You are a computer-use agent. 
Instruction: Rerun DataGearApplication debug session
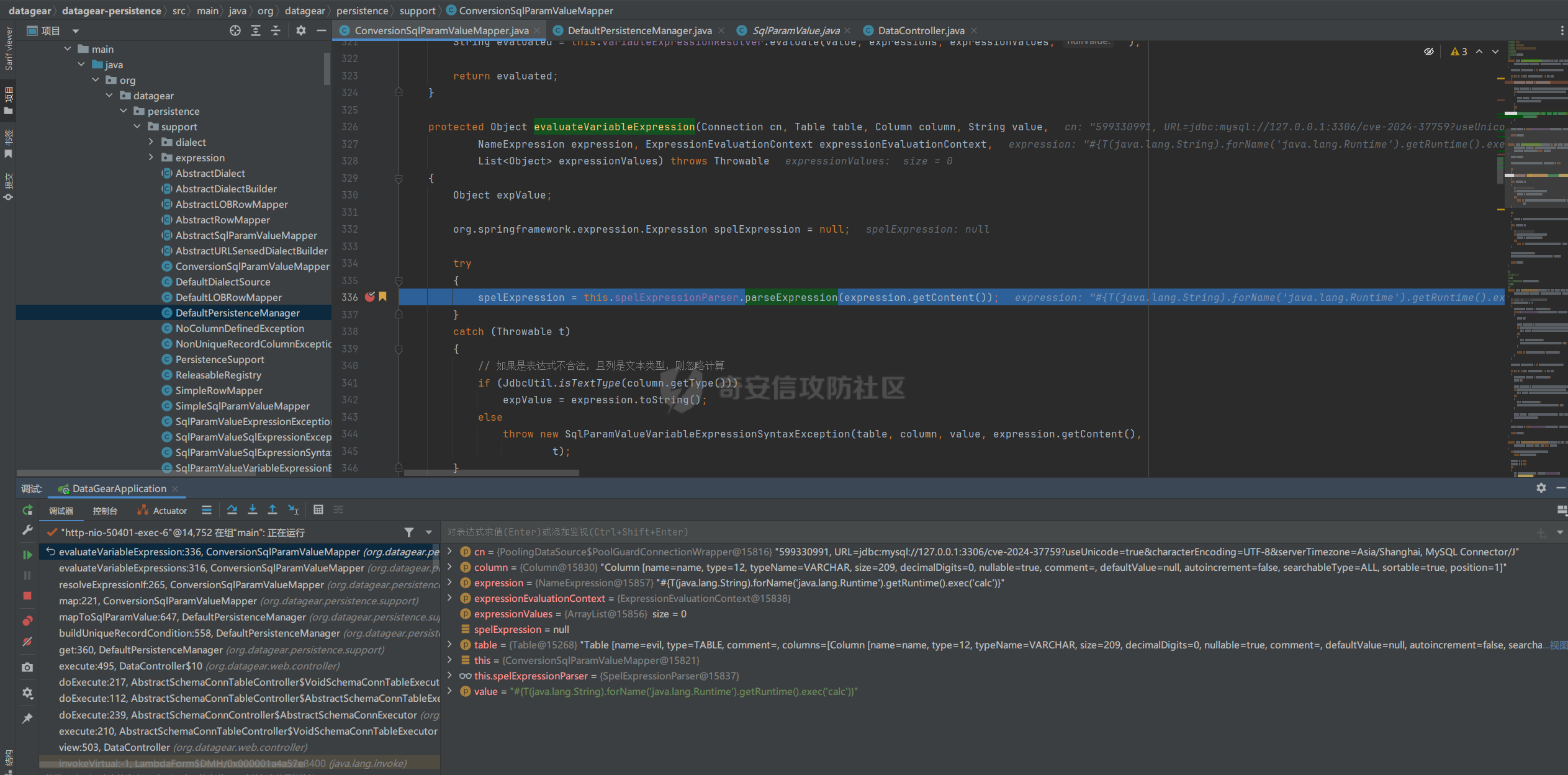[x=27, y=510]
